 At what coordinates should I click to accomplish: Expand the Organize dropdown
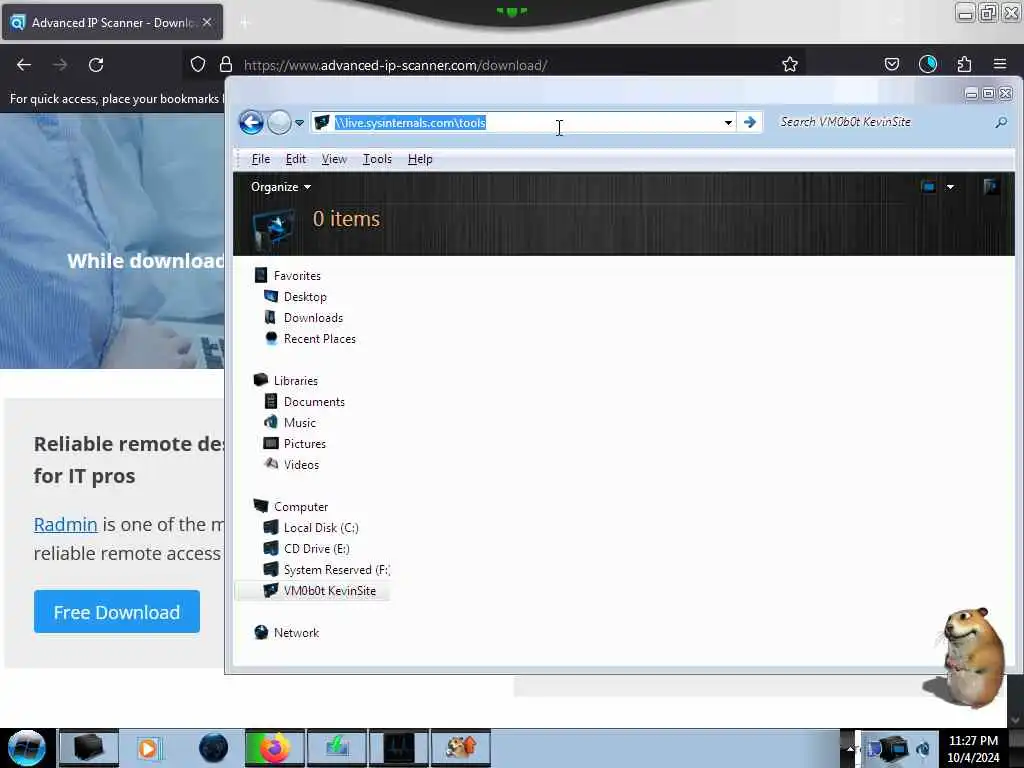coord(281,187)
